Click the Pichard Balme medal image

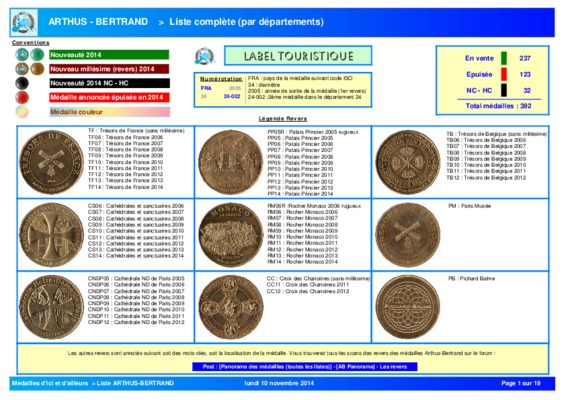(408, 307)
